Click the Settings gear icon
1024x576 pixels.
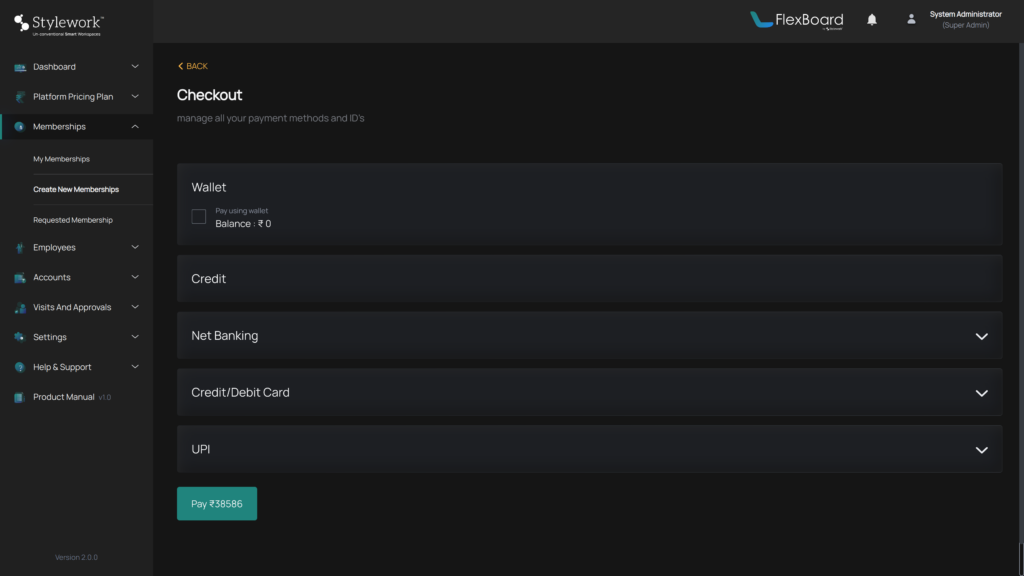(x=20, y=337)
